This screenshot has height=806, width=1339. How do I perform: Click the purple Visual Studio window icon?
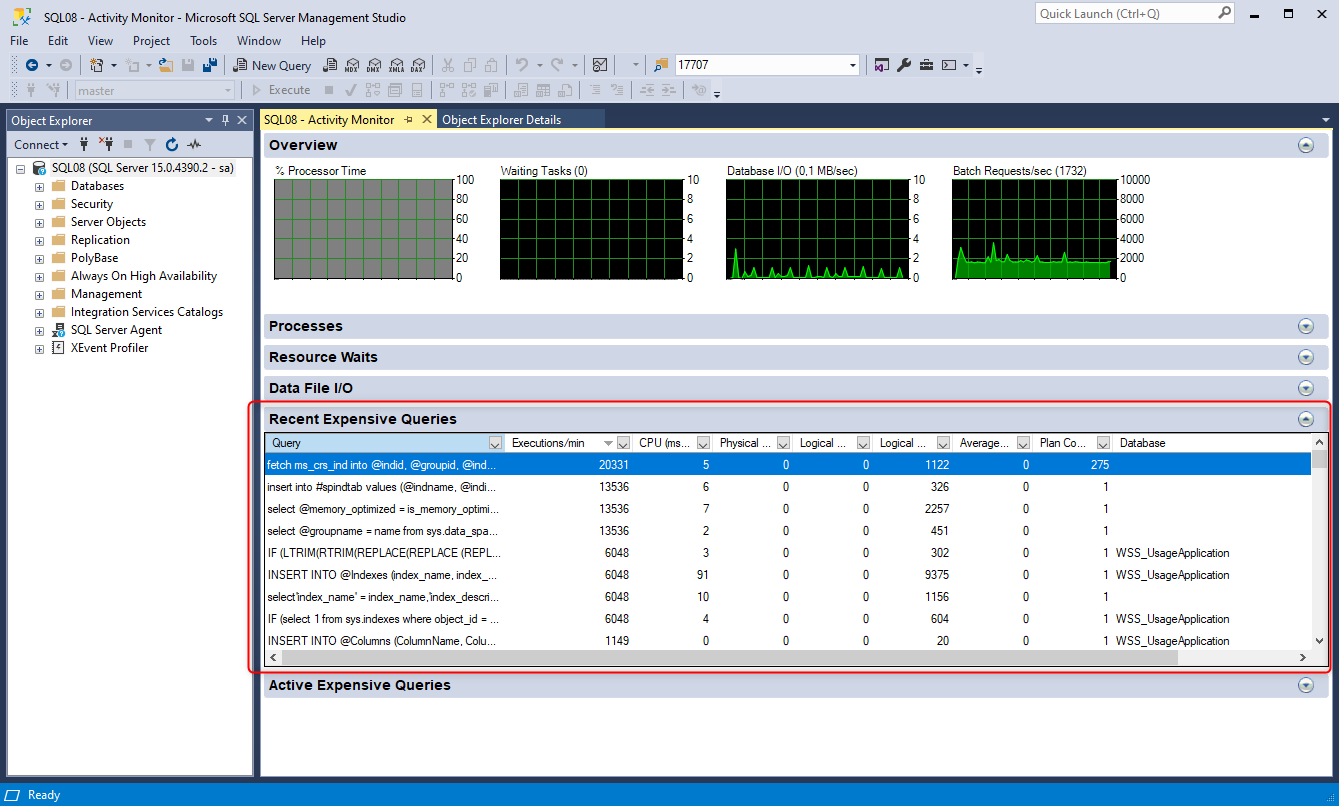coord(882,65)
